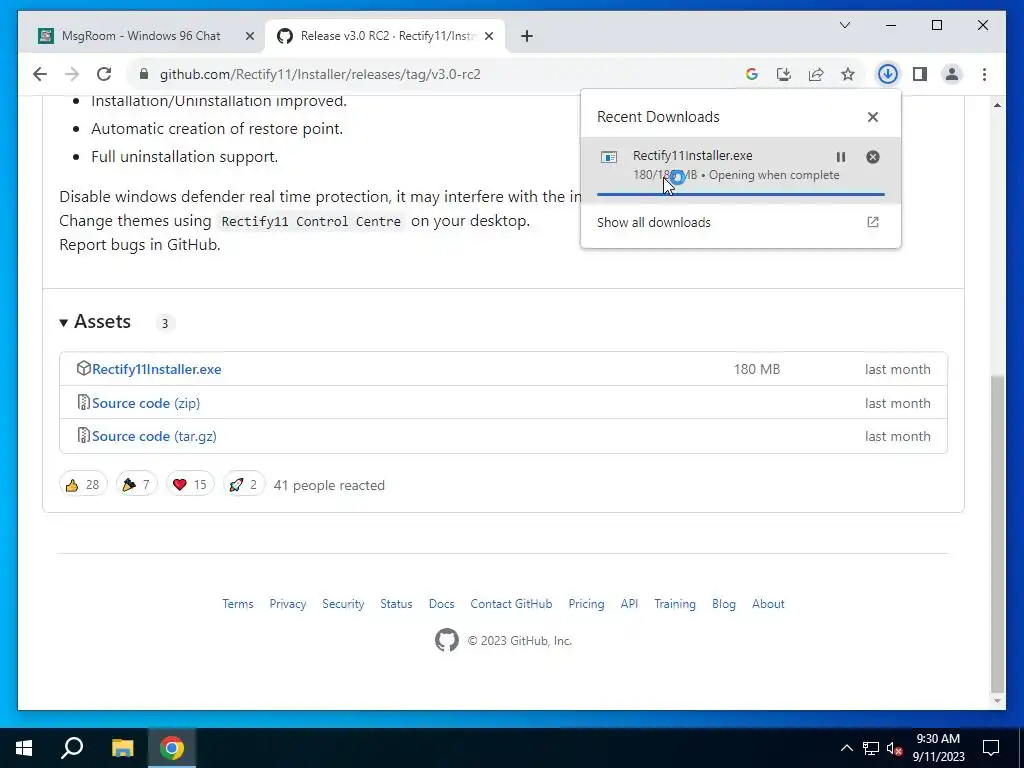Viewport: 1024px width, 768px height.
Task: Share this page icon
Action: coord(816,74)
